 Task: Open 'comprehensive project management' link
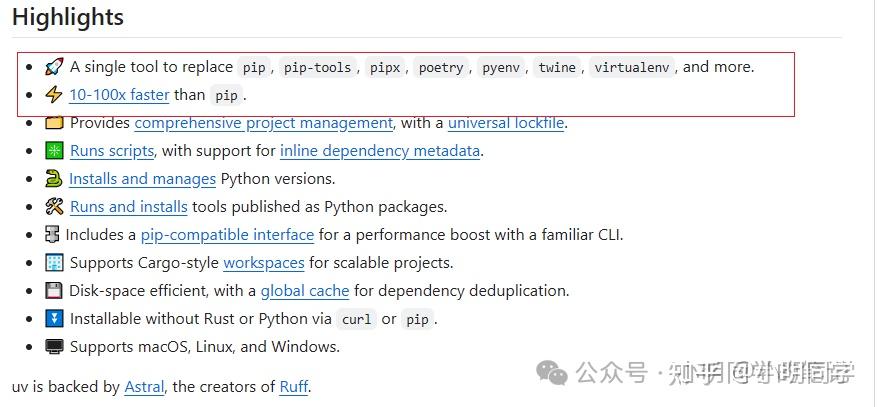264,123
